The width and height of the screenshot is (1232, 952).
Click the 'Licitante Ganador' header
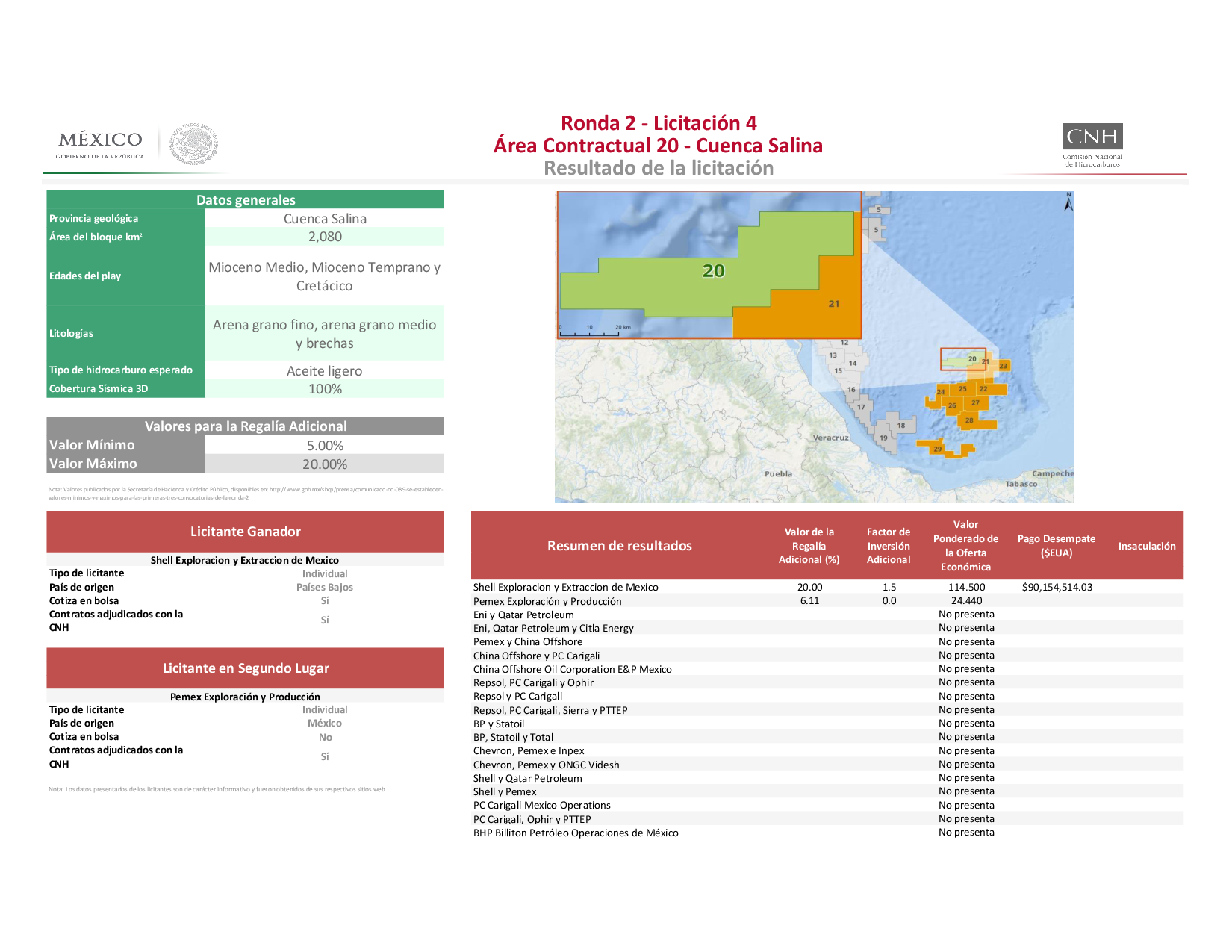(x=245, y=532)
